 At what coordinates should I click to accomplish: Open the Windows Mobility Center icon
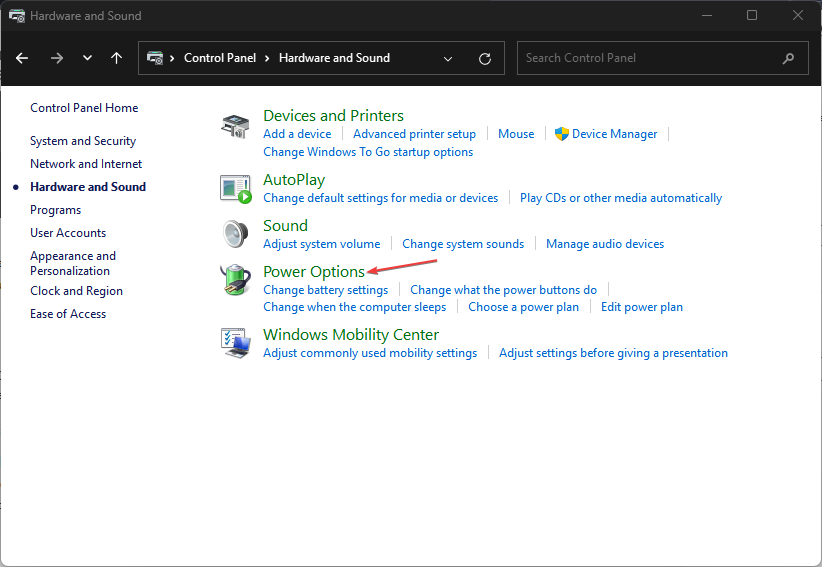coord(235,343)
